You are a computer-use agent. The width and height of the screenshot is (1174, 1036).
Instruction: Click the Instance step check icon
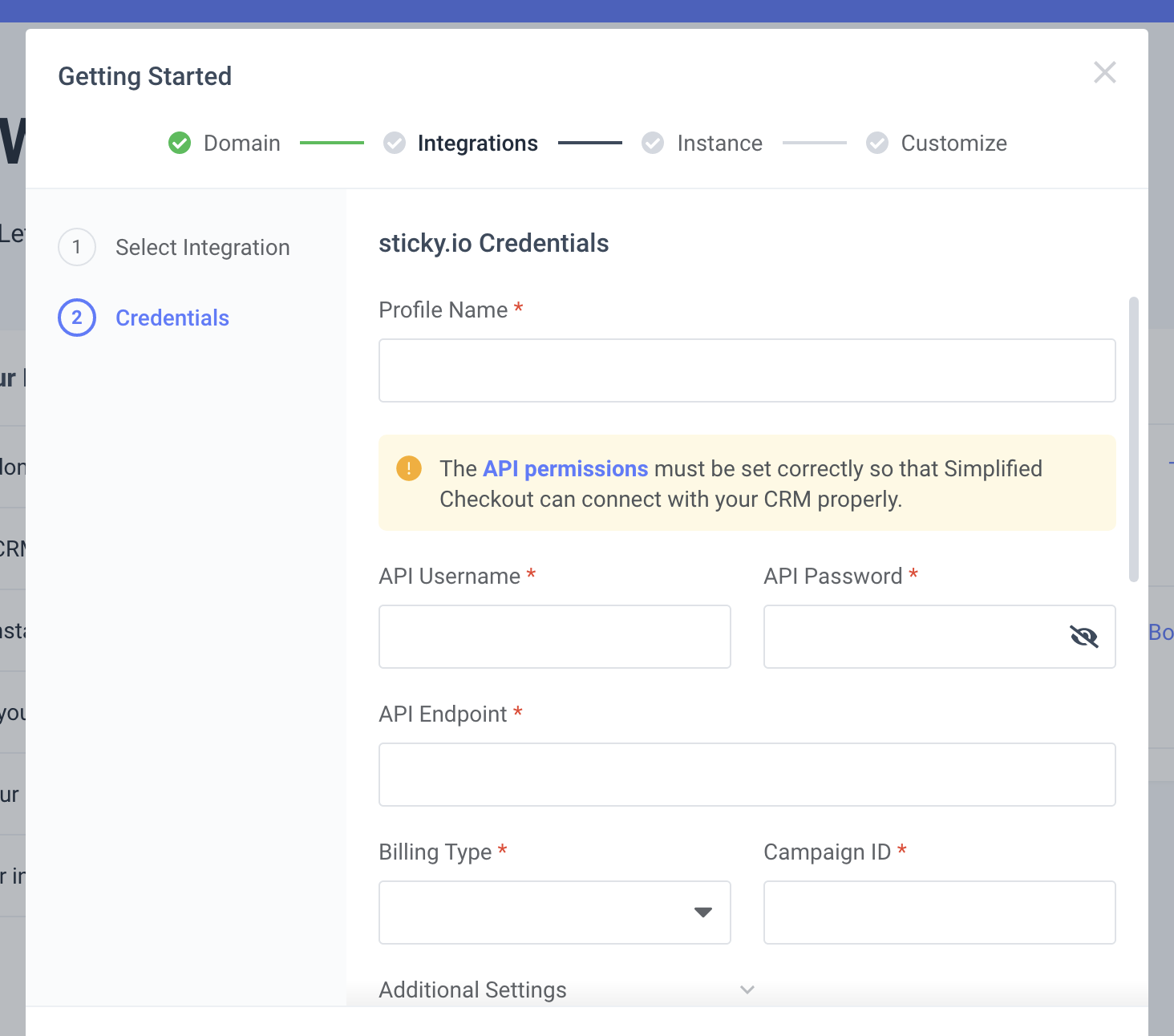tap(653, 143)
